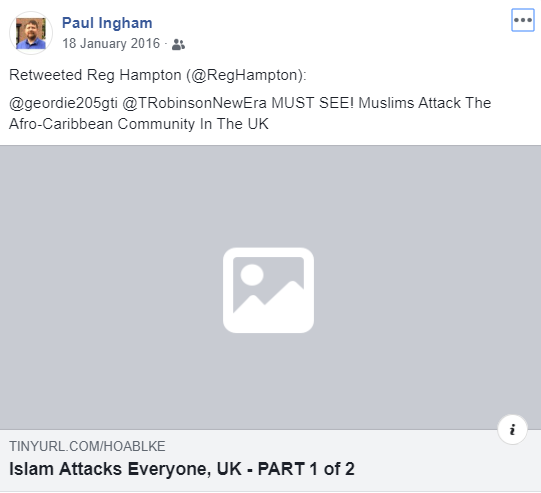Open the three-dot post options menu
541x493 pixels.
[x=523, y=20]
